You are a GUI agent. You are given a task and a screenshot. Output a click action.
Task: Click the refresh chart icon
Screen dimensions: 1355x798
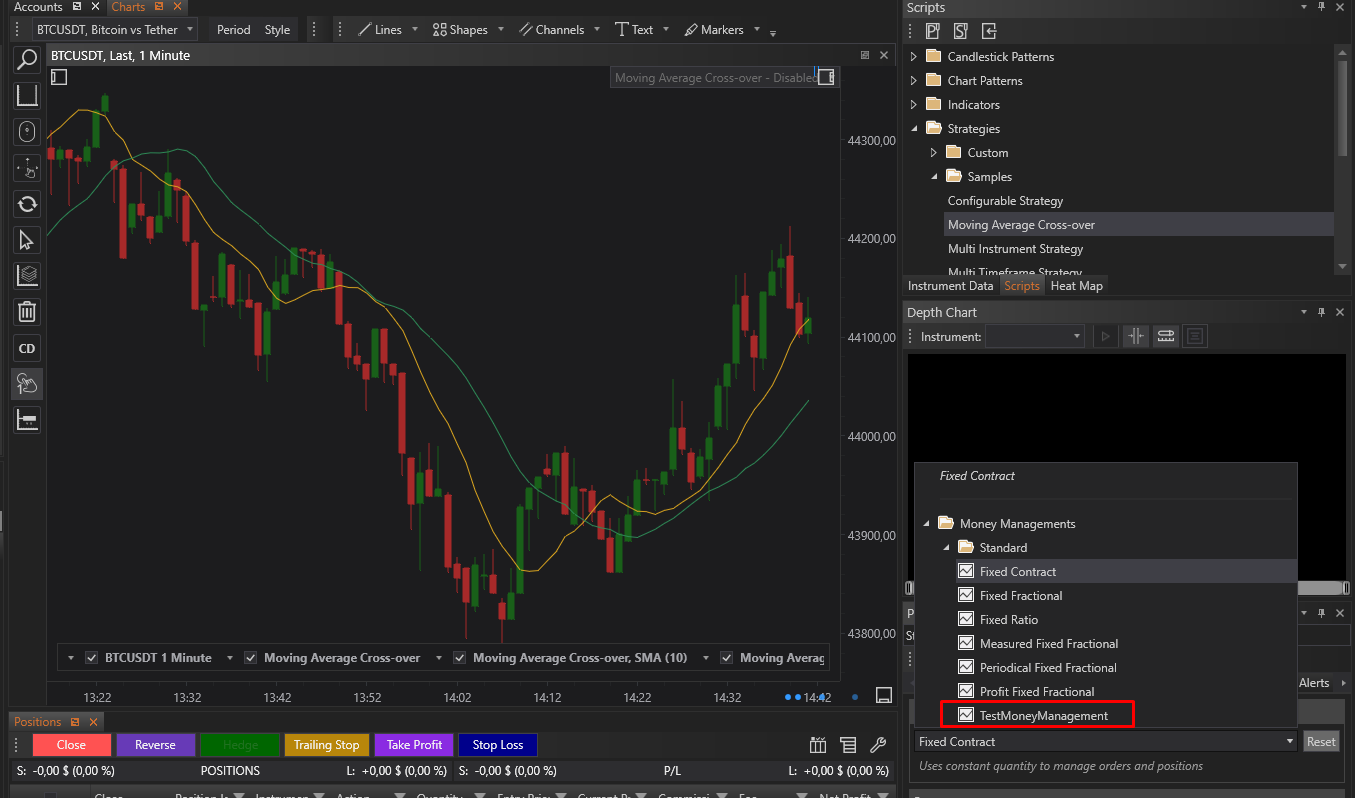click(27, 204)
